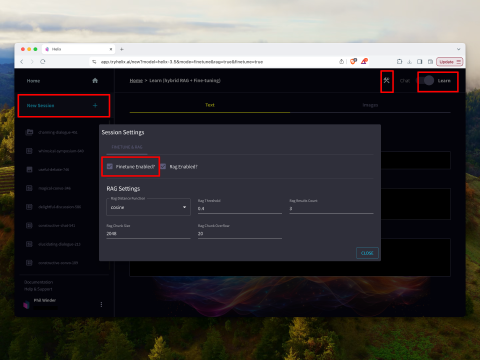Click the Home house icon in sidebar

pyautogui.click(x=95, y=80)
